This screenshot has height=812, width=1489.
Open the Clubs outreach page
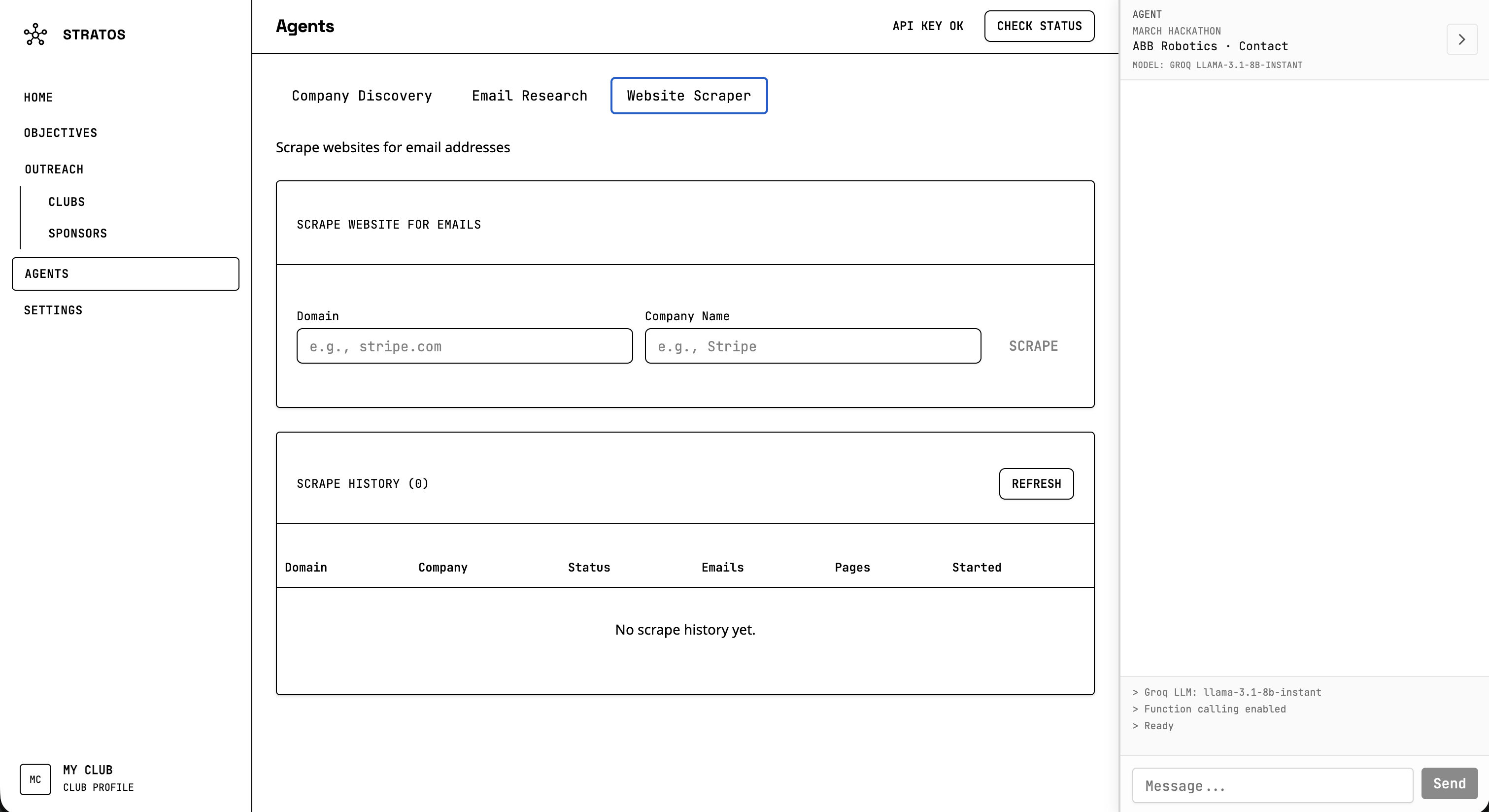pos(67,202)
